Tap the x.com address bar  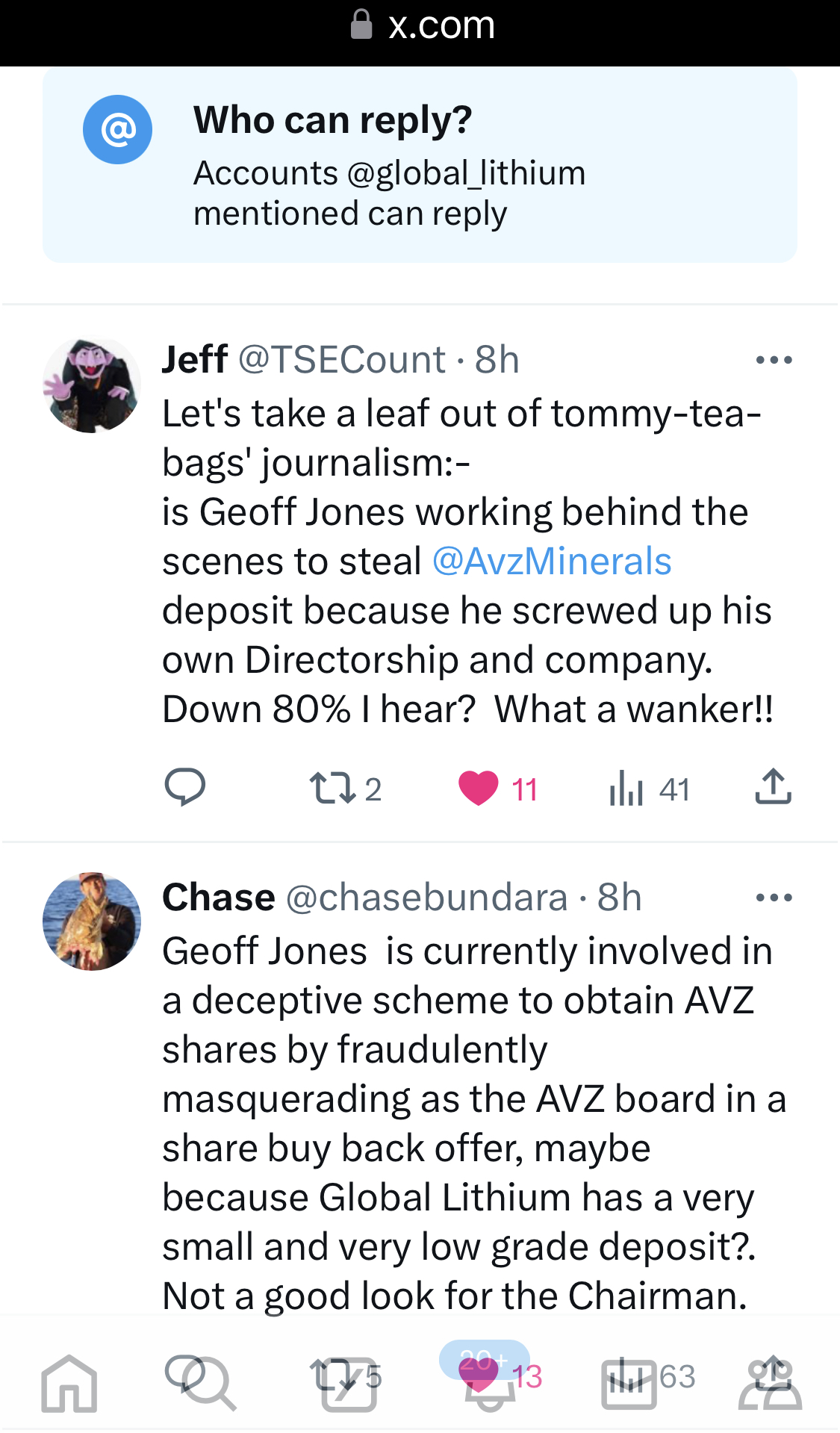click(x=441, y=26)
